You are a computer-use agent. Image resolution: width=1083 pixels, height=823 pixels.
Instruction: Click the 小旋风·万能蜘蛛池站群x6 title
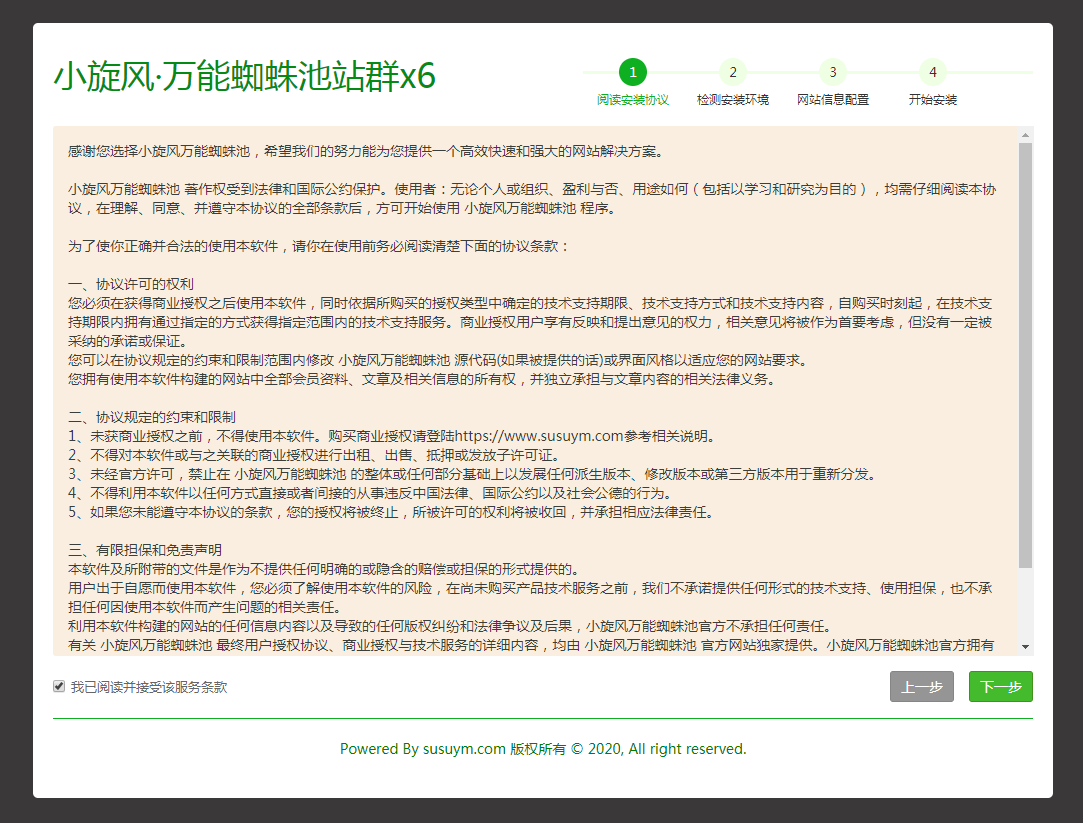click(245, 76)
